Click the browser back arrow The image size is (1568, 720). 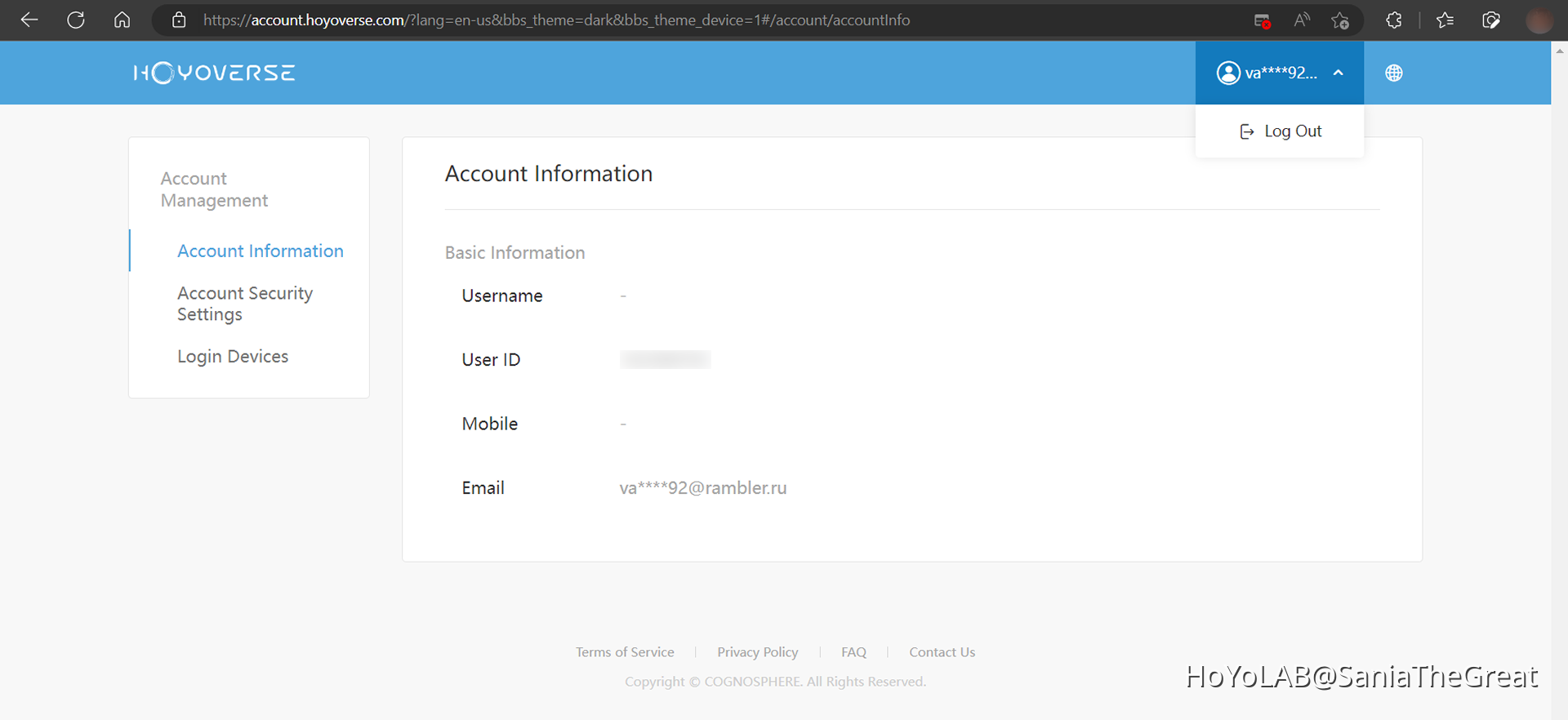29,20
